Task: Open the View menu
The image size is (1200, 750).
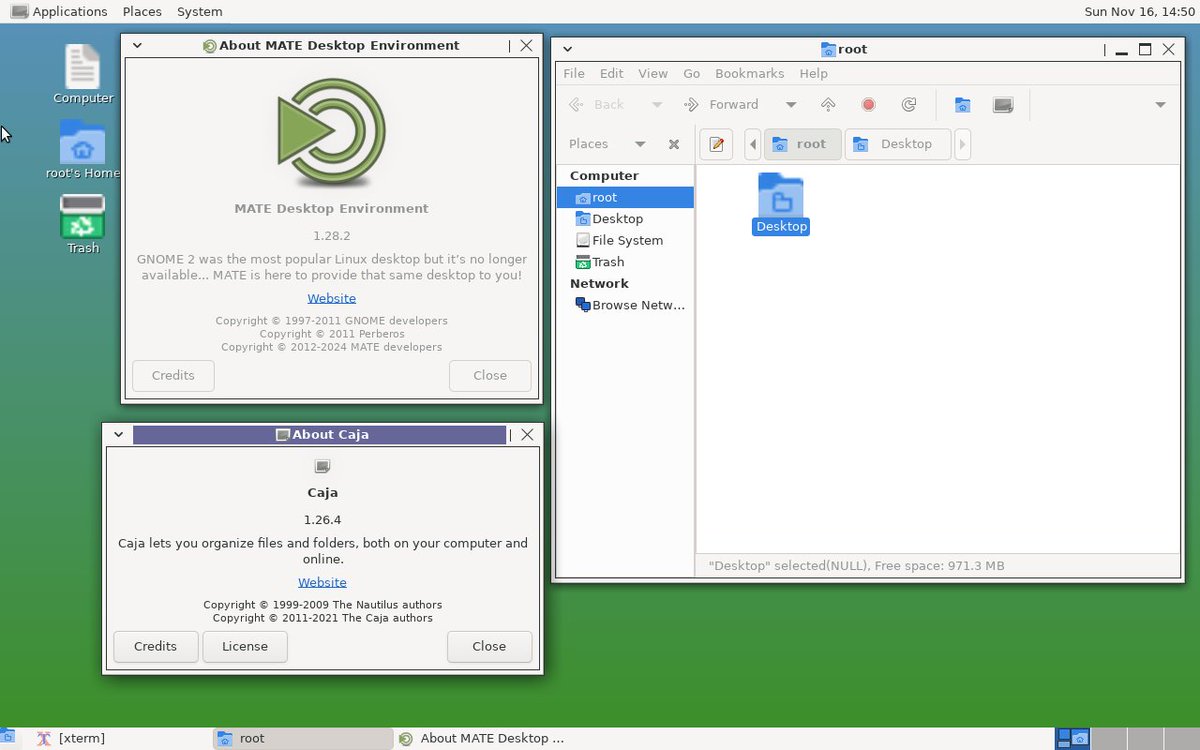Action: (x=653, y=74)
